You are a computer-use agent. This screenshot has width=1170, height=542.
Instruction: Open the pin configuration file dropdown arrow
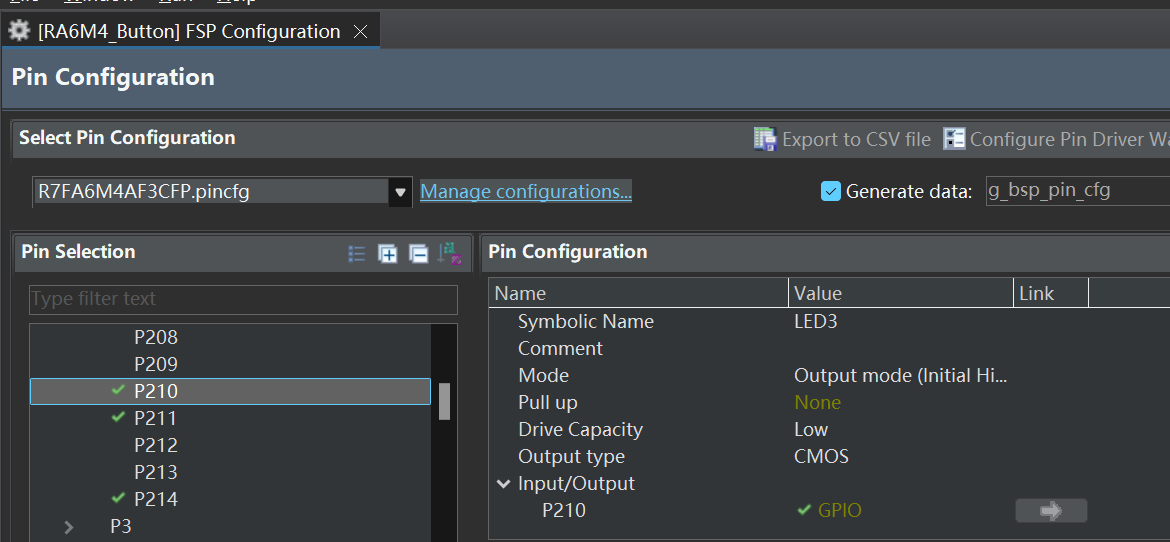pyautogui.click(x=400, y=192)
